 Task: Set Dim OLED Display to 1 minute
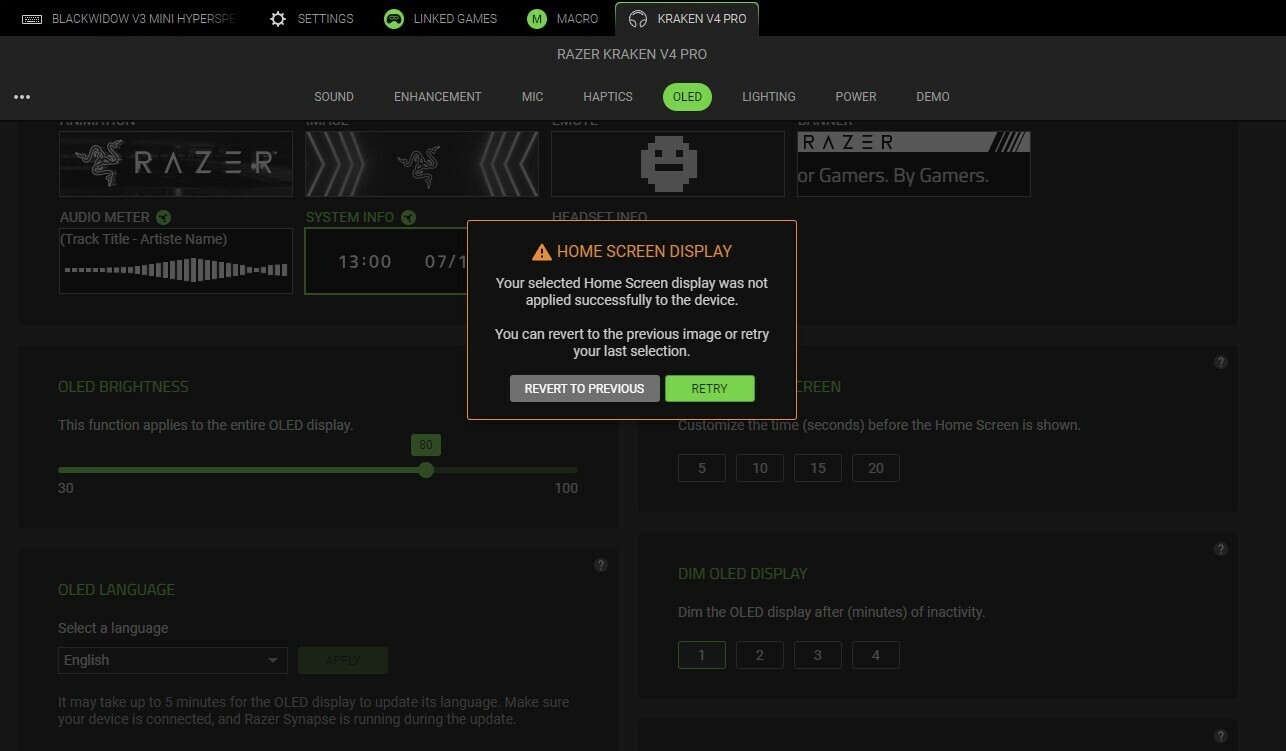702,655
